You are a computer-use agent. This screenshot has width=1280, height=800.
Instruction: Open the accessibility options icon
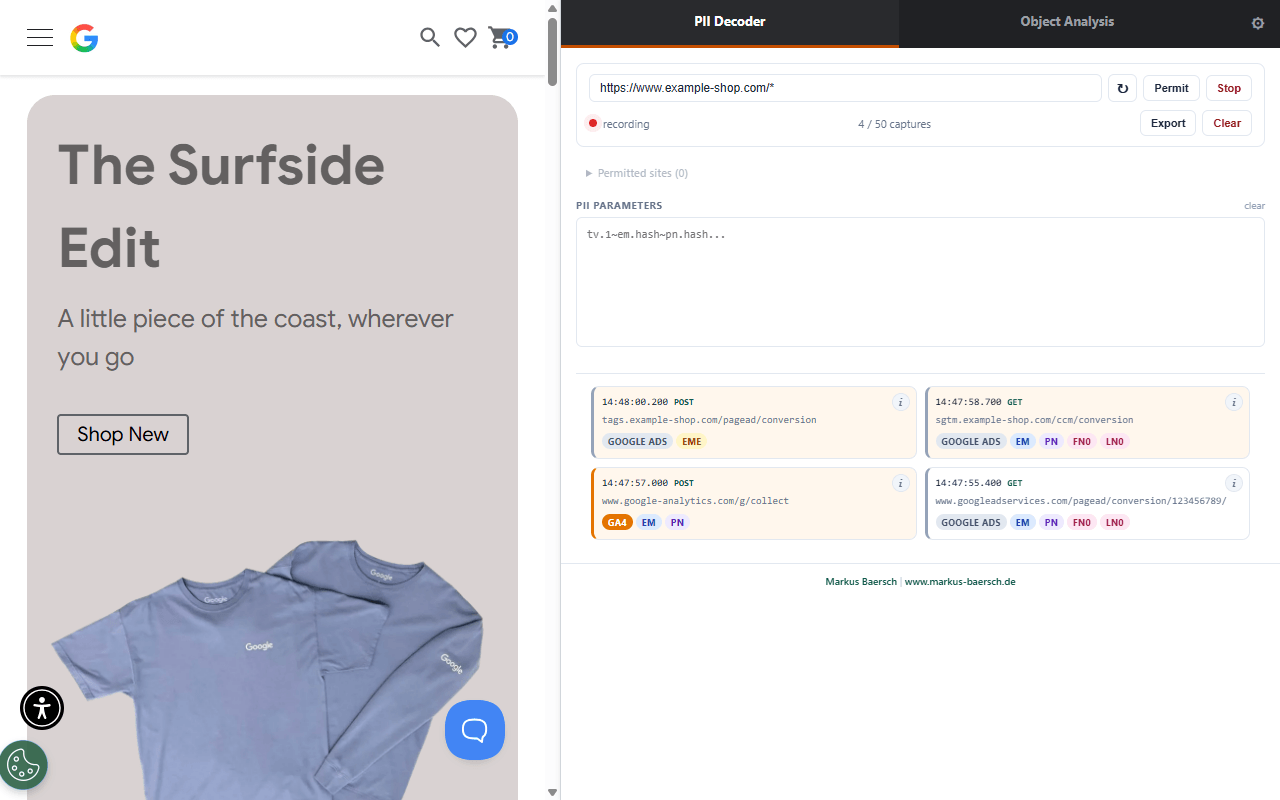click(42, 708)
